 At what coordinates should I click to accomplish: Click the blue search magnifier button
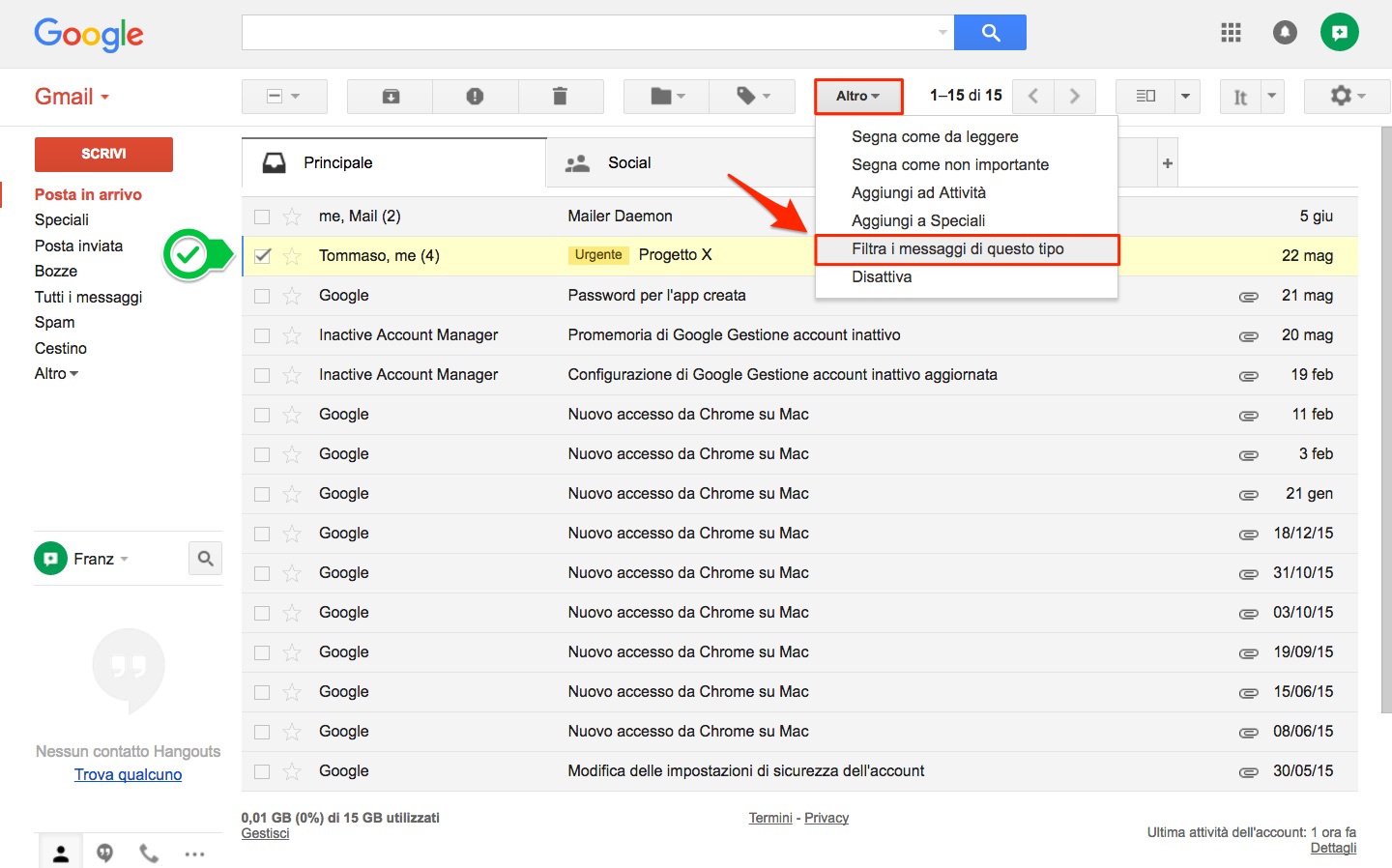(990, 32)
